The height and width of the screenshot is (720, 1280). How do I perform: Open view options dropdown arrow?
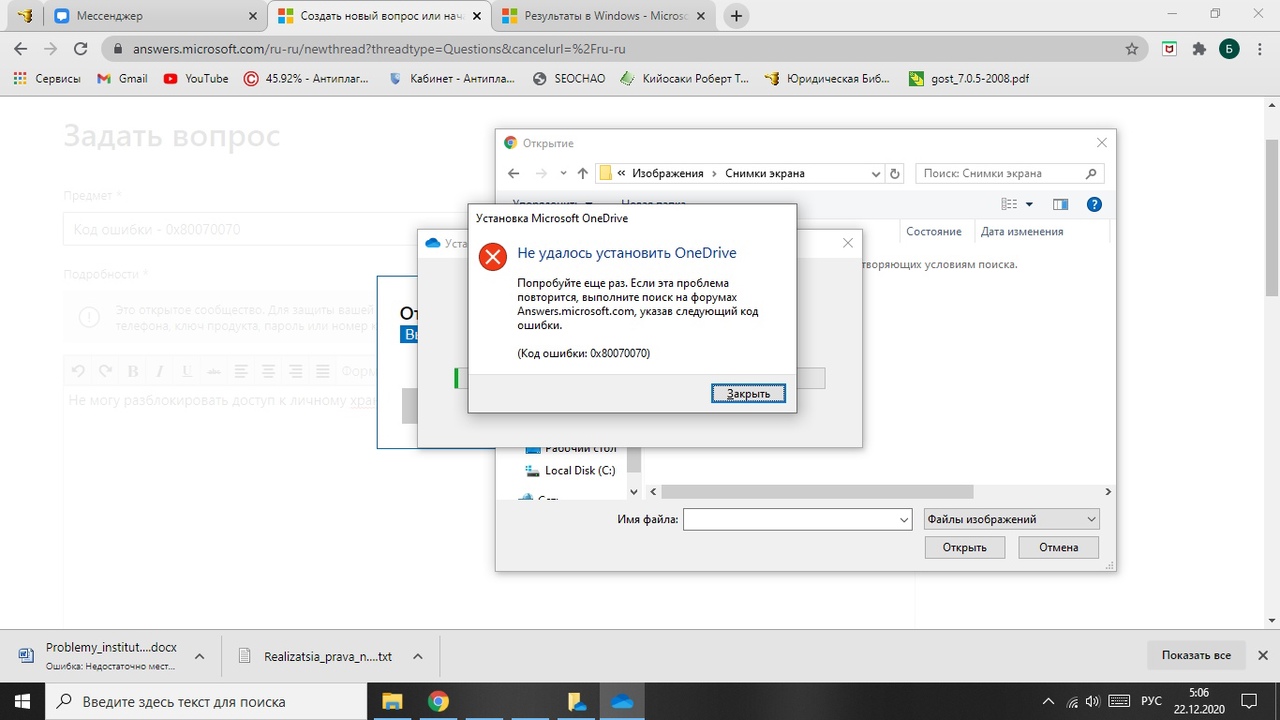click(1029, 204)
